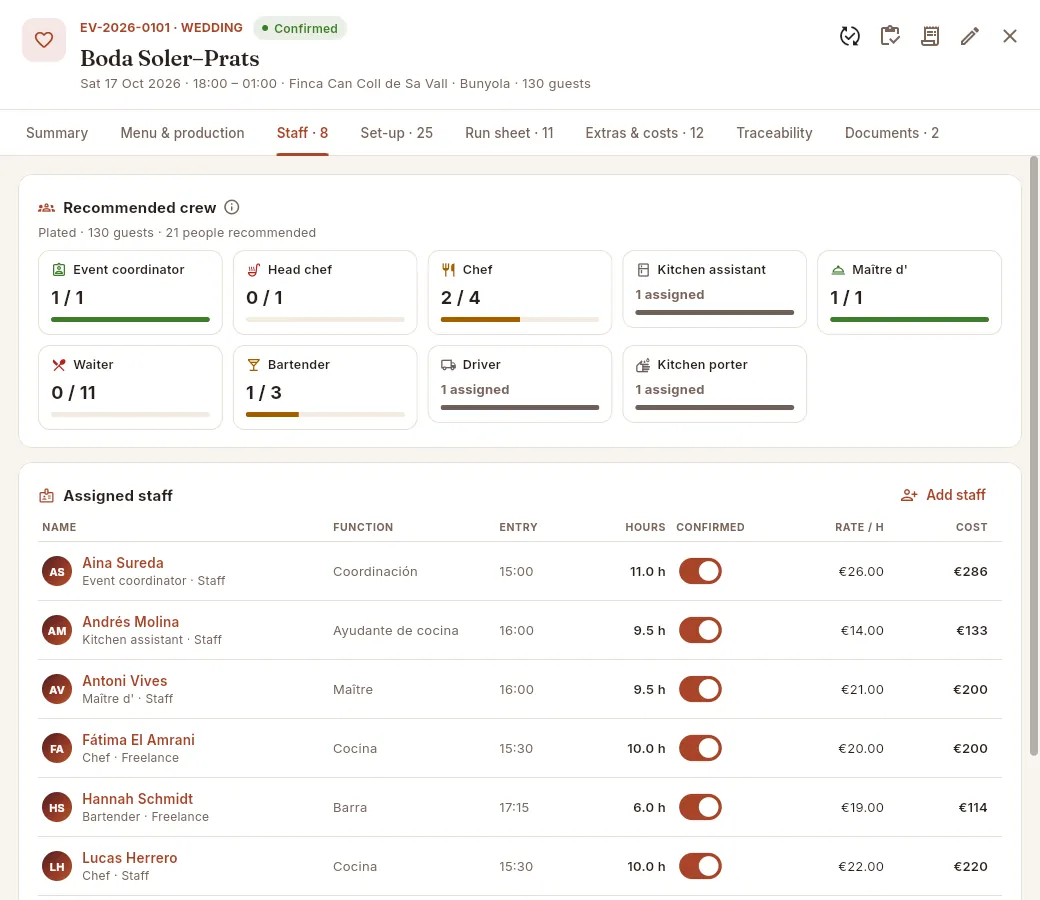Open the Set-up · 25 tab
The image size is (1040, 900).
(397, 133)
